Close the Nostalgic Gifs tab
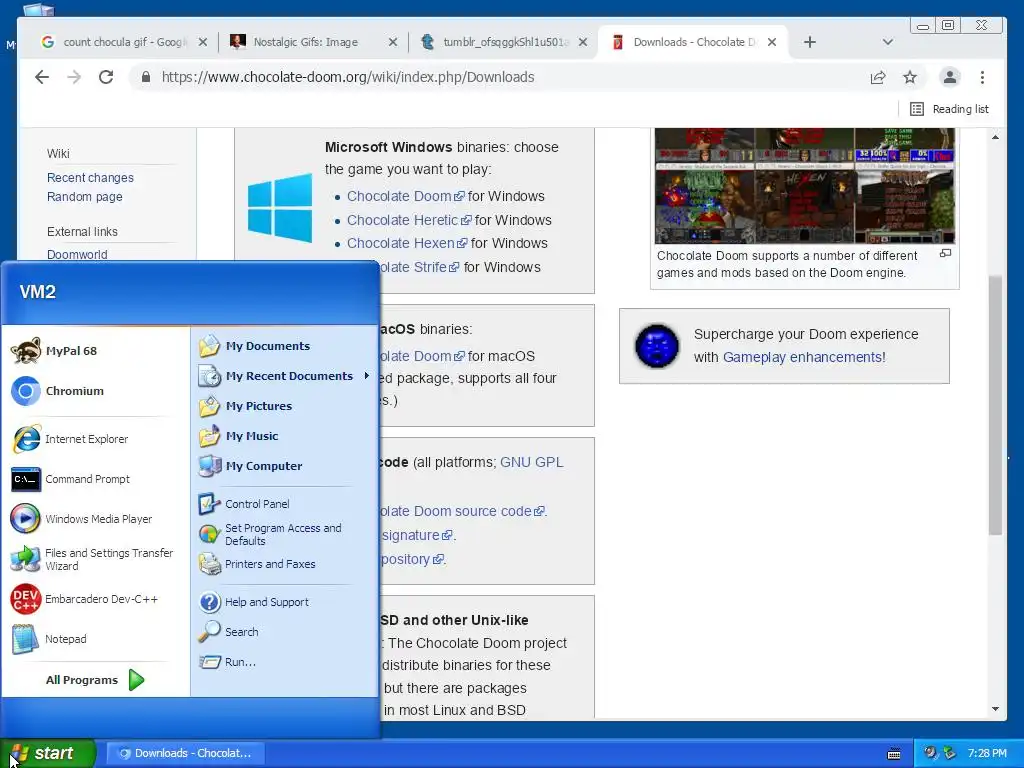1024x768 pixels. point(392,42)
